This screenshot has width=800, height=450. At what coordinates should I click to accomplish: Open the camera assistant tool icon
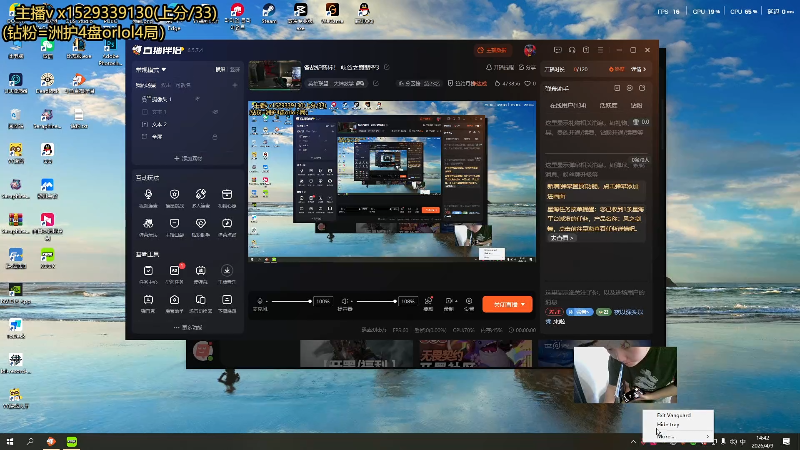coord(174,299)
